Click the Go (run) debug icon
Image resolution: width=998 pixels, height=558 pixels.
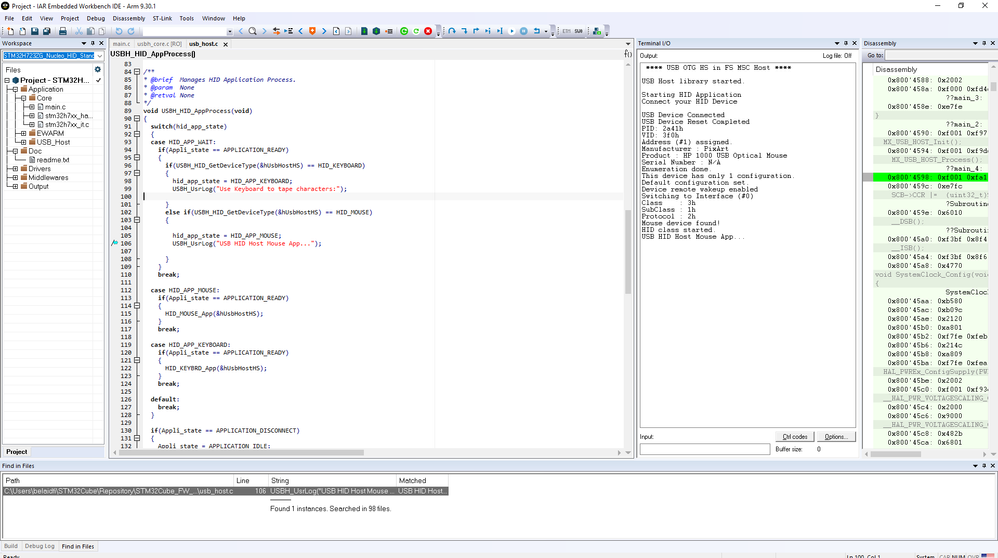(x=511, y=31)
